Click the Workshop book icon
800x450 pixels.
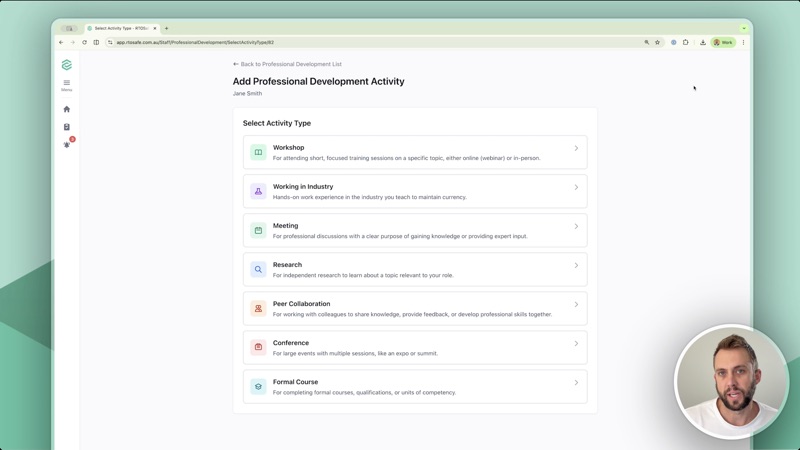click(258, 152)
